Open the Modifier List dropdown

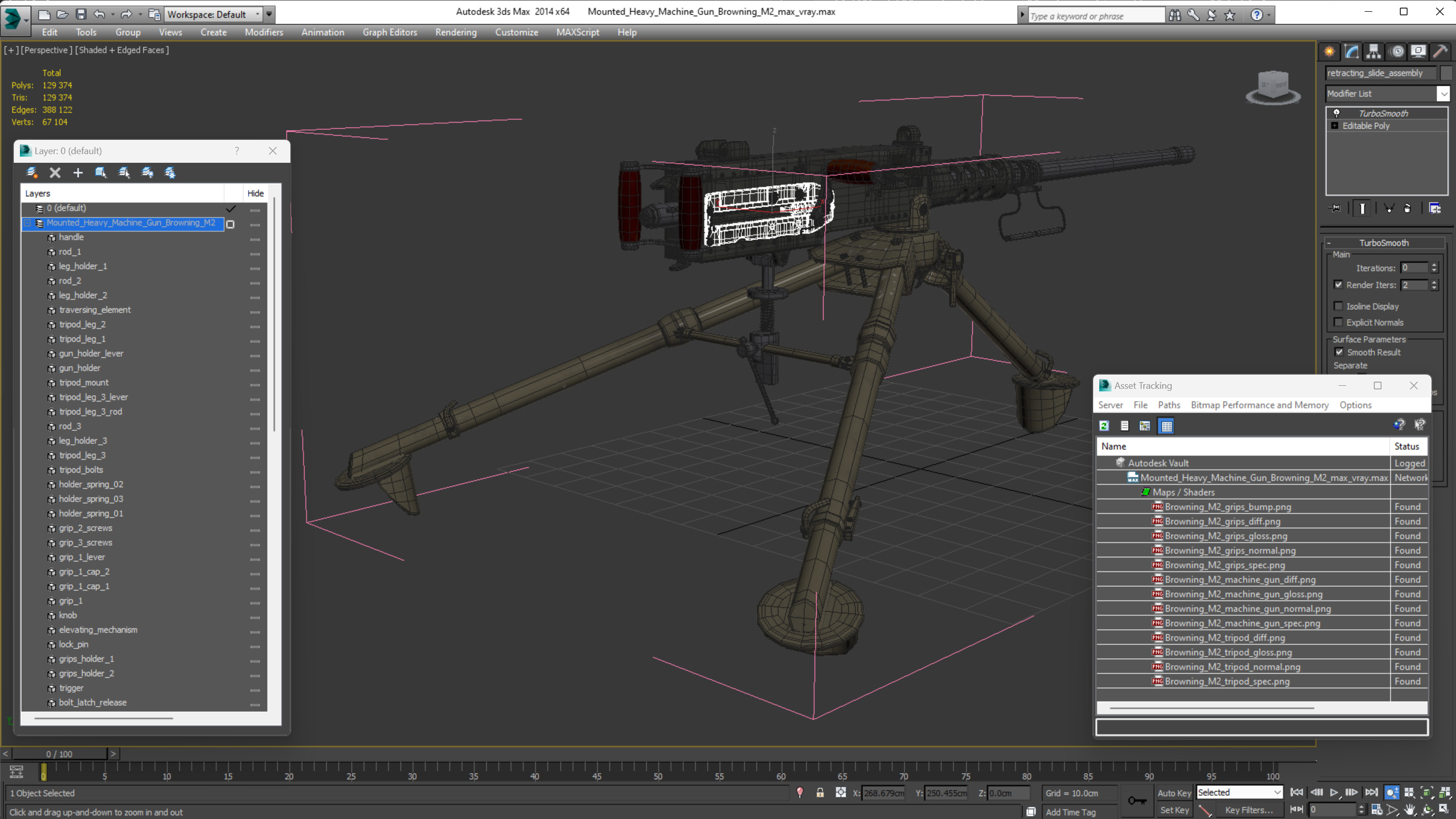(x=1443, y=94)
